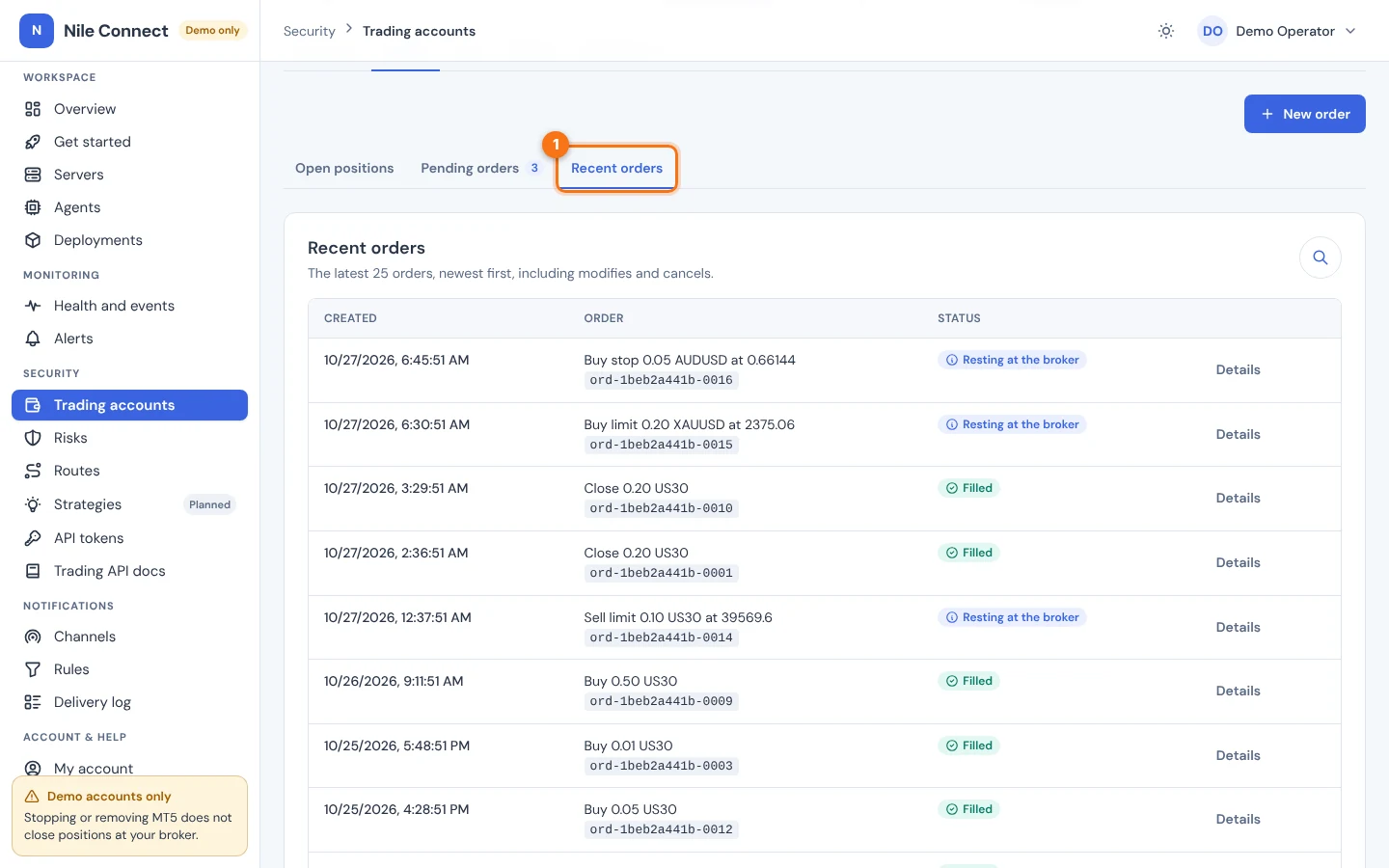Click the Created column header
1389x868 pixels.
tap(350, 318)
